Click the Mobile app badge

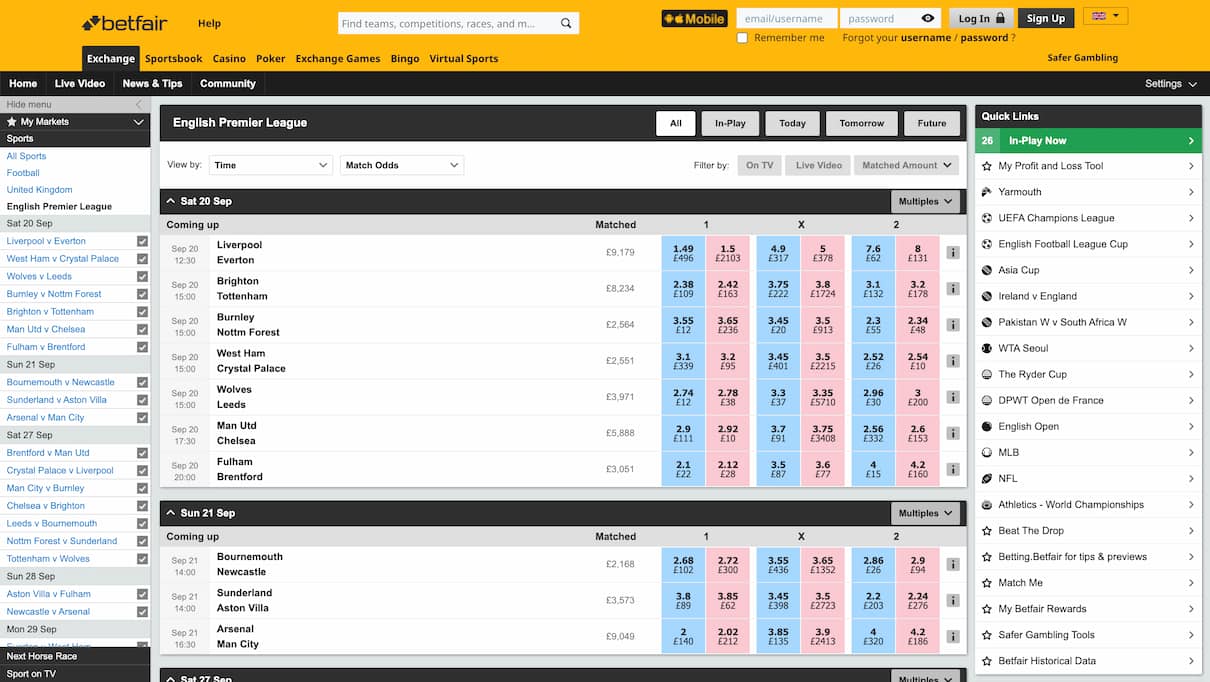click(x=694, y=18)
